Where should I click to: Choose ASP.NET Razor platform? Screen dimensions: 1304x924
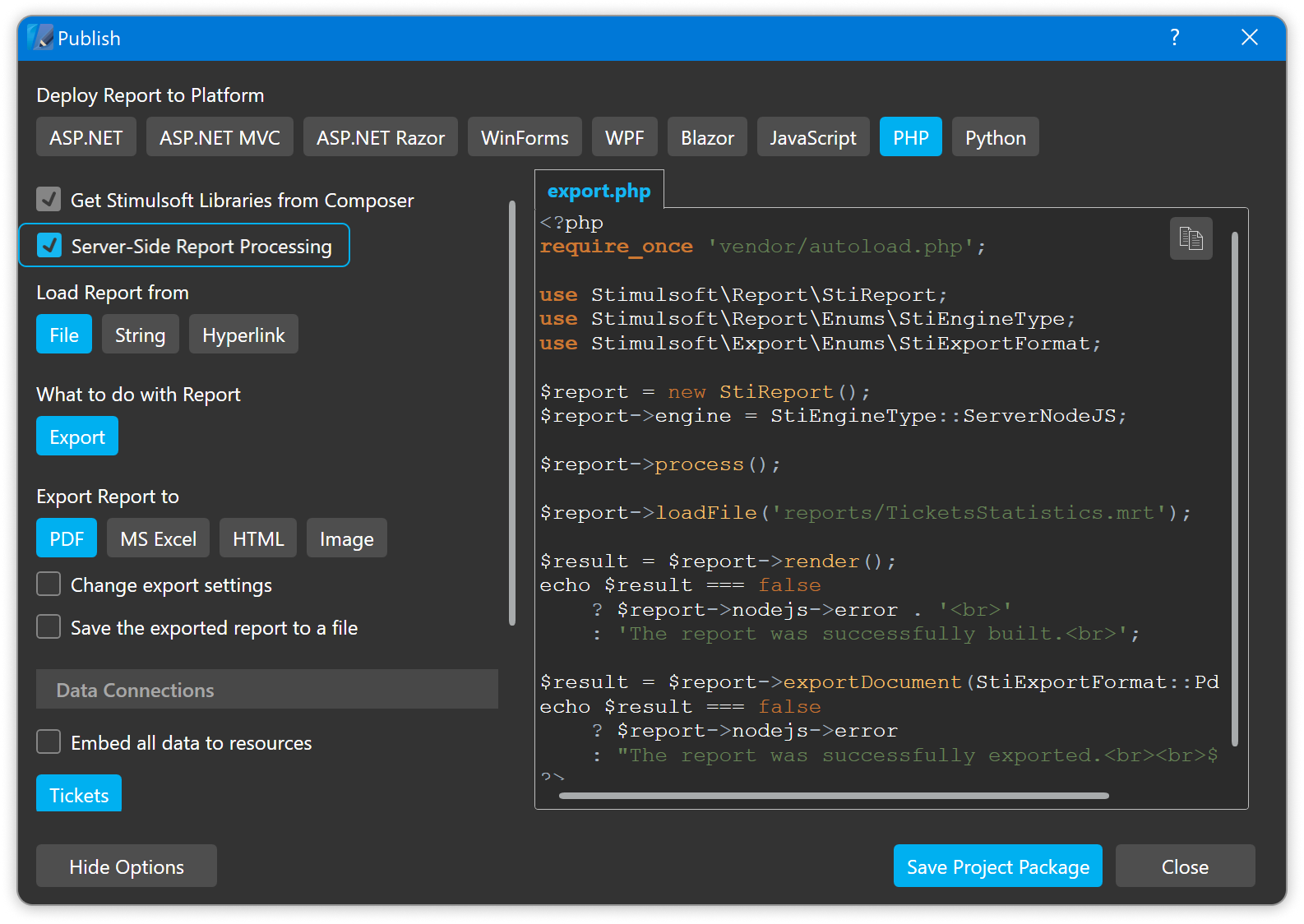[x=381, y=137]
